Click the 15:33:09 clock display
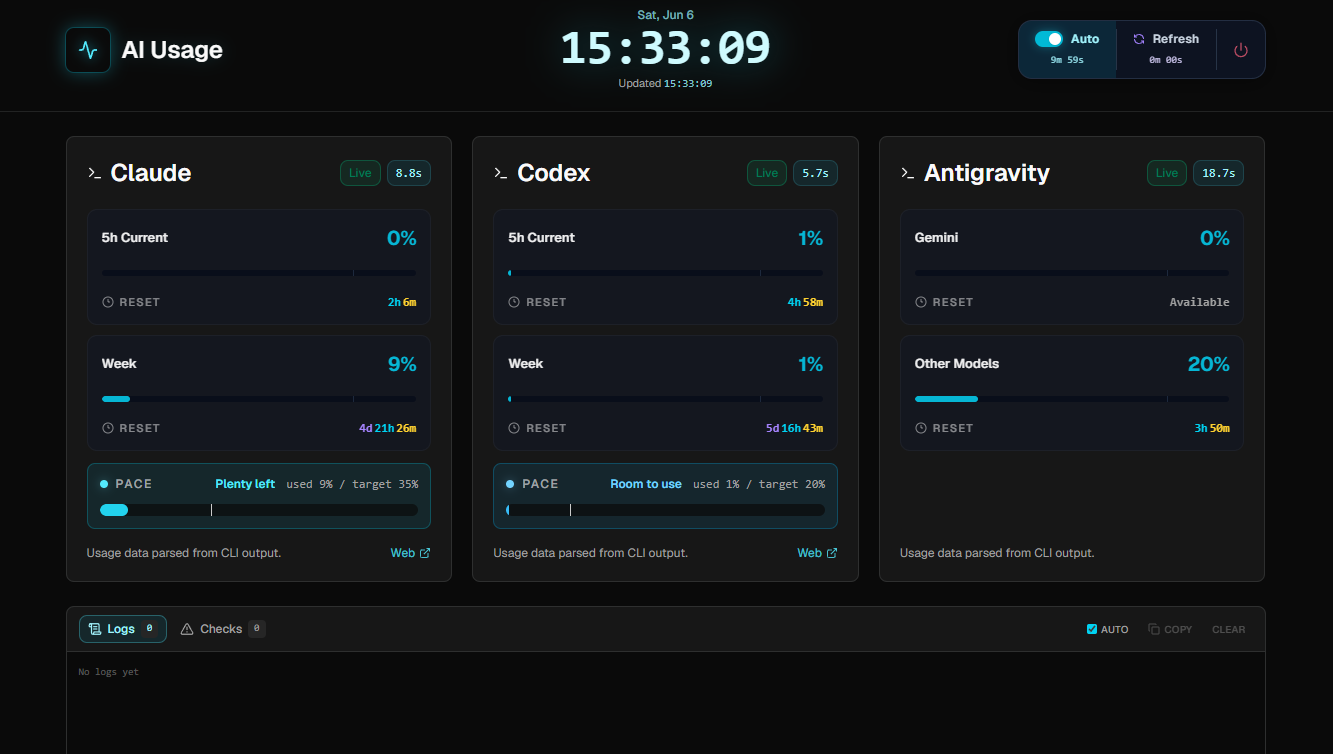The height and width of the screenshot is (754, 1333). tap(665, 48)
